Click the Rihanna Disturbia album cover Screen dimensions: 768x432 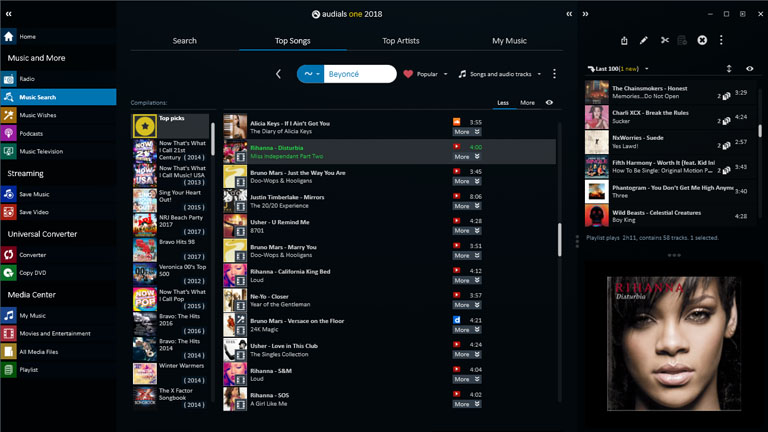[674, 343]
